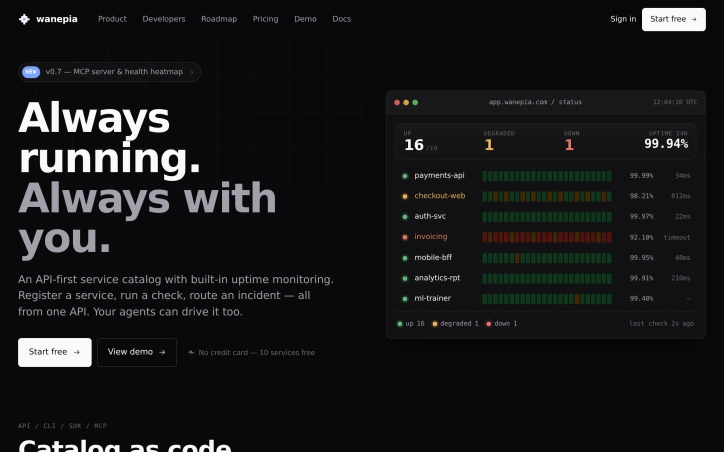Go to the Developers page

(x=164, y=19)
